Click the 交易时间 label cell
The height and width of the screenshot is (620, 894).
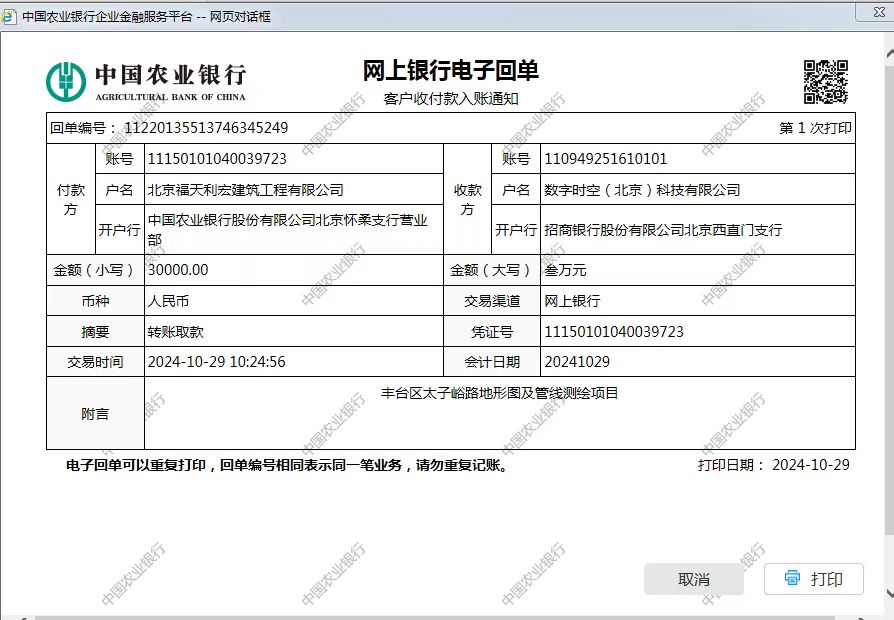point(95,362)
